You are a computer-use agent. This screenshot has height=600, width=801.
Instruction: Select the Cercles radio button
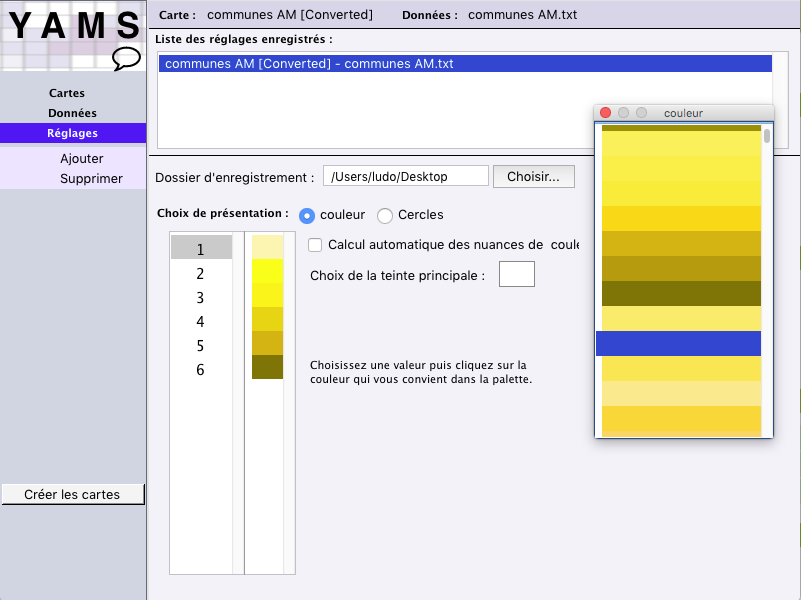click(x=384, y=215)
